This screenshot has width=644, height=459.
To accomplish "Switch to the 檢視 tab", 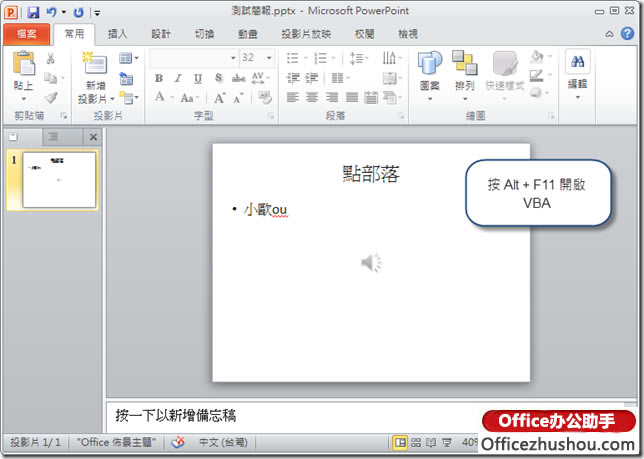I will click(408, 34).
